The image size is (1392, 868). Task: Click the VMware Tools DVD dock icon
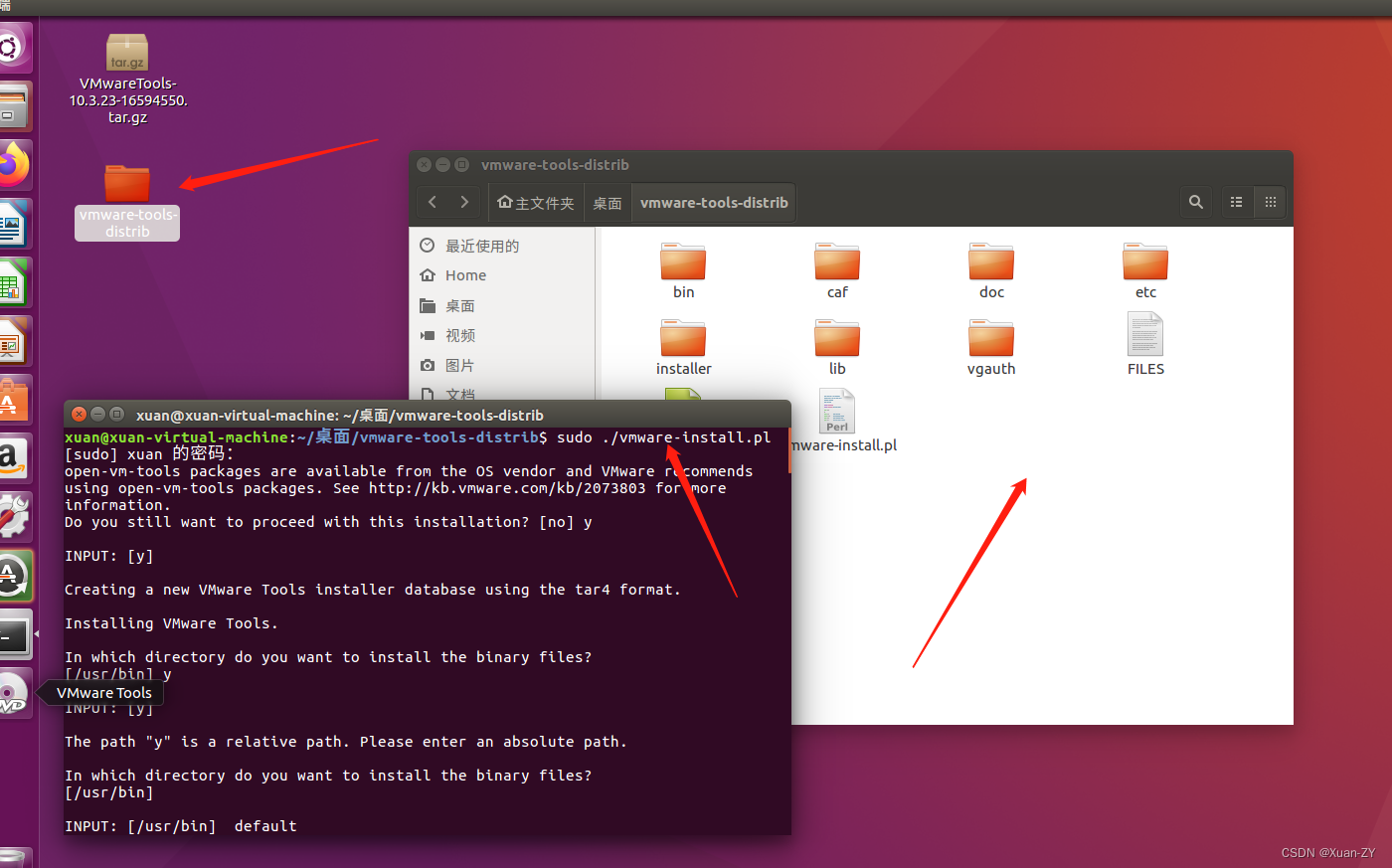coord(14,693)
